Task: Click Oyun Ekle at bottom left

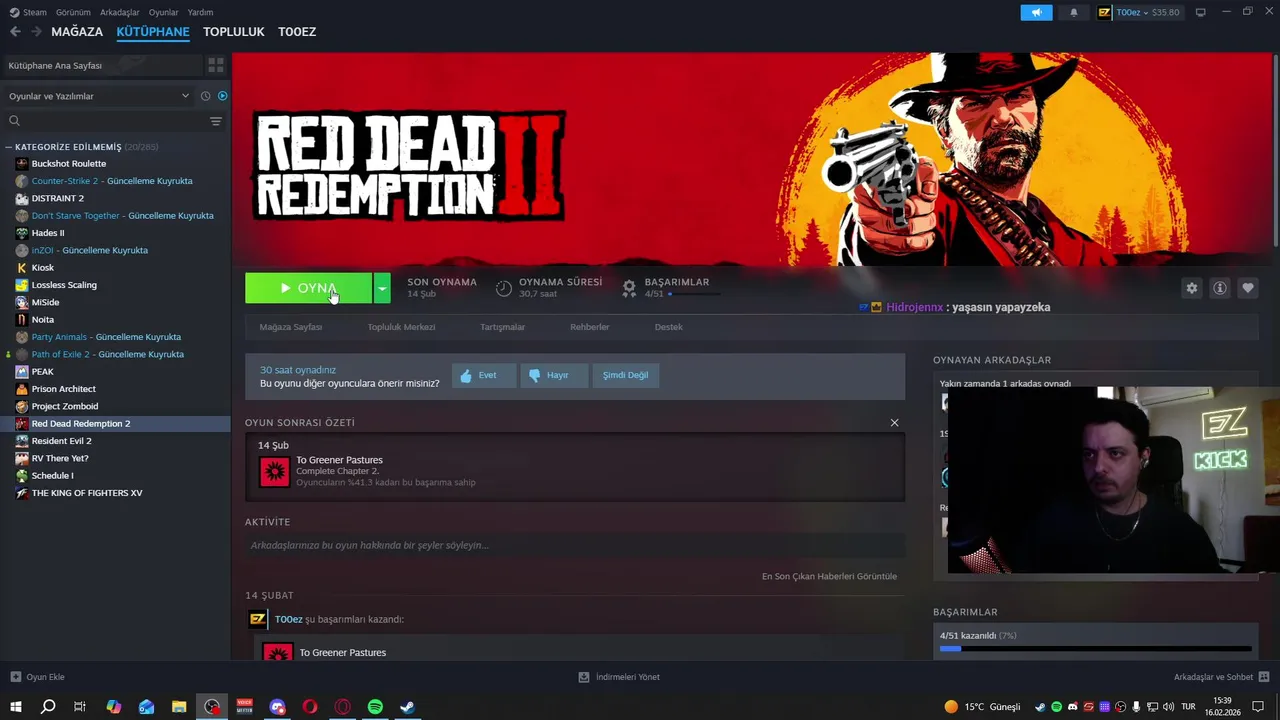Action: 37,677
